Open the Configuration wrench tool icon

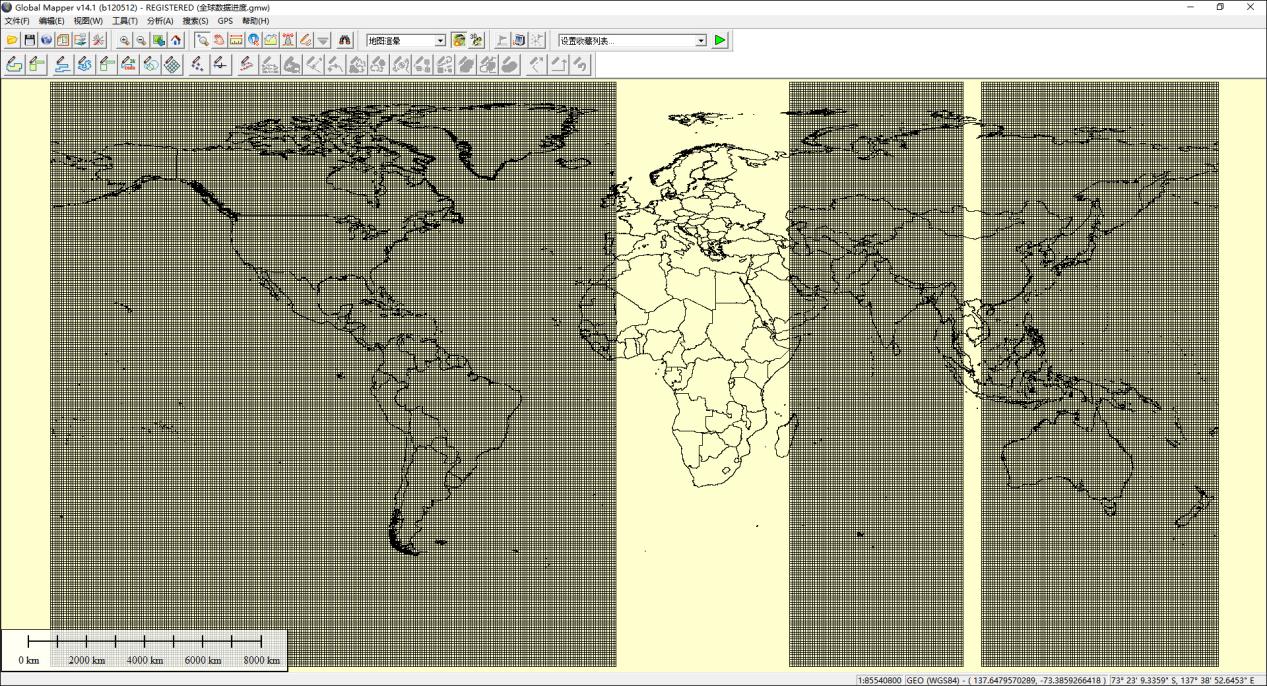click(x=98, y=40)
